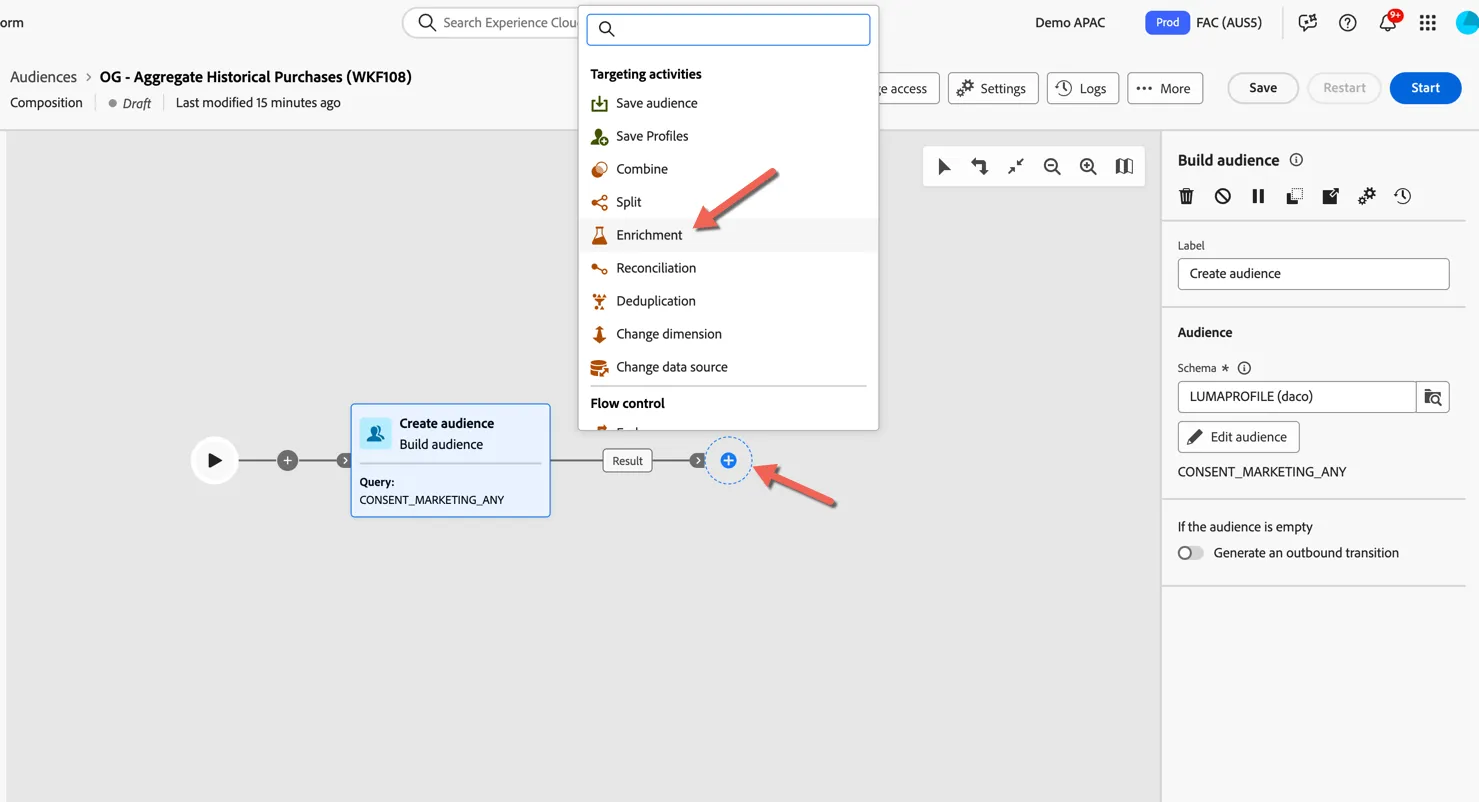Open the notifications bell
The image size is (1479, 802).
click(1388, 22)
